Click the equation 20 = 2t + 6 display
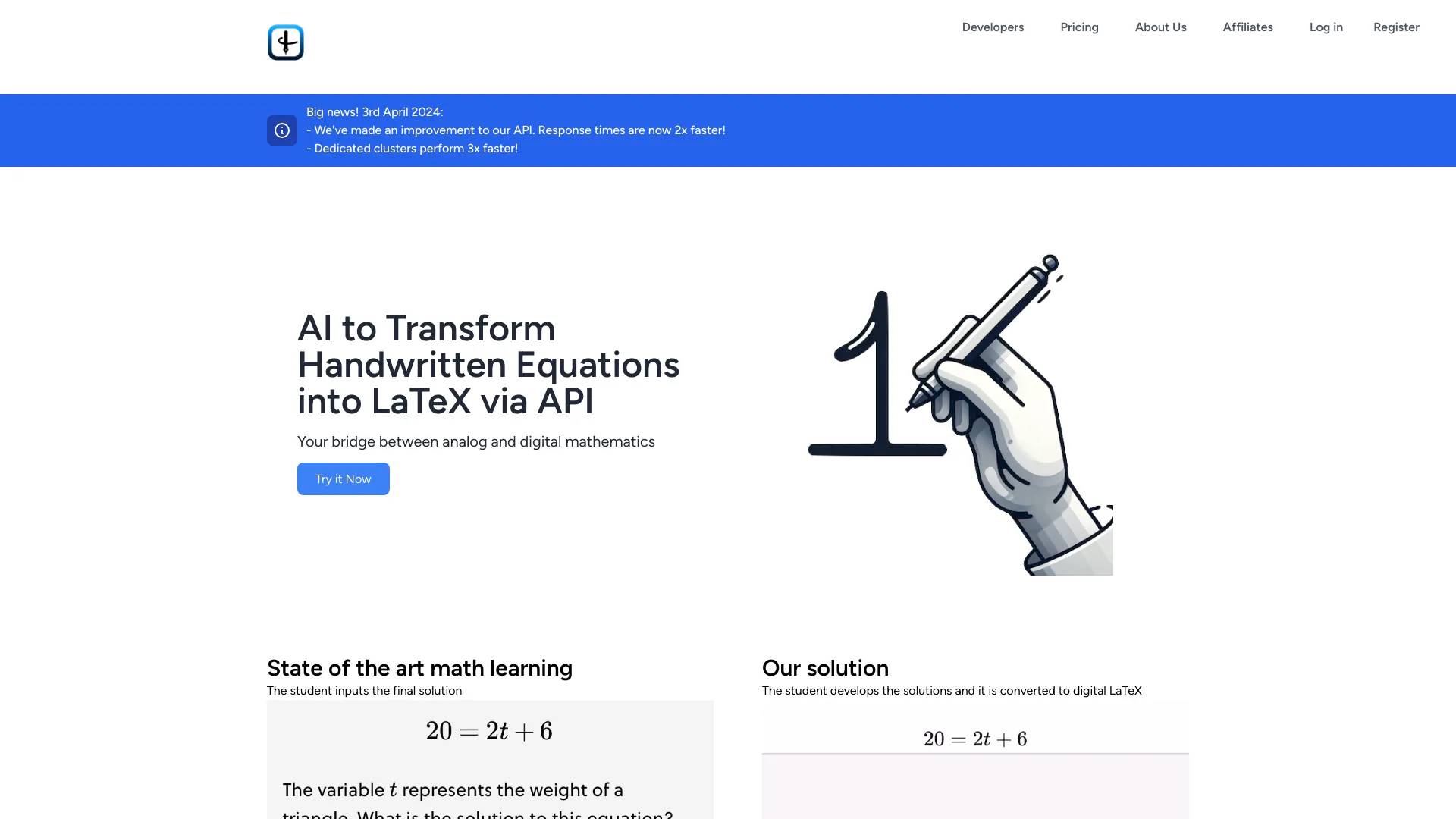Viewport: 1456px width, 819px height. pos(489,729)
